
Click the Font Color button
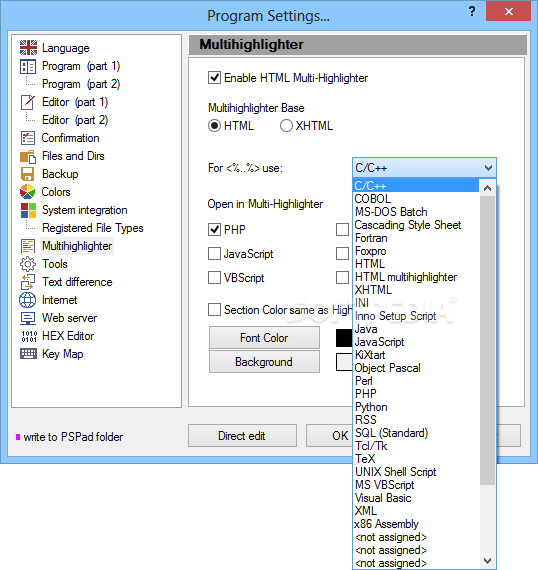[264, 338]
